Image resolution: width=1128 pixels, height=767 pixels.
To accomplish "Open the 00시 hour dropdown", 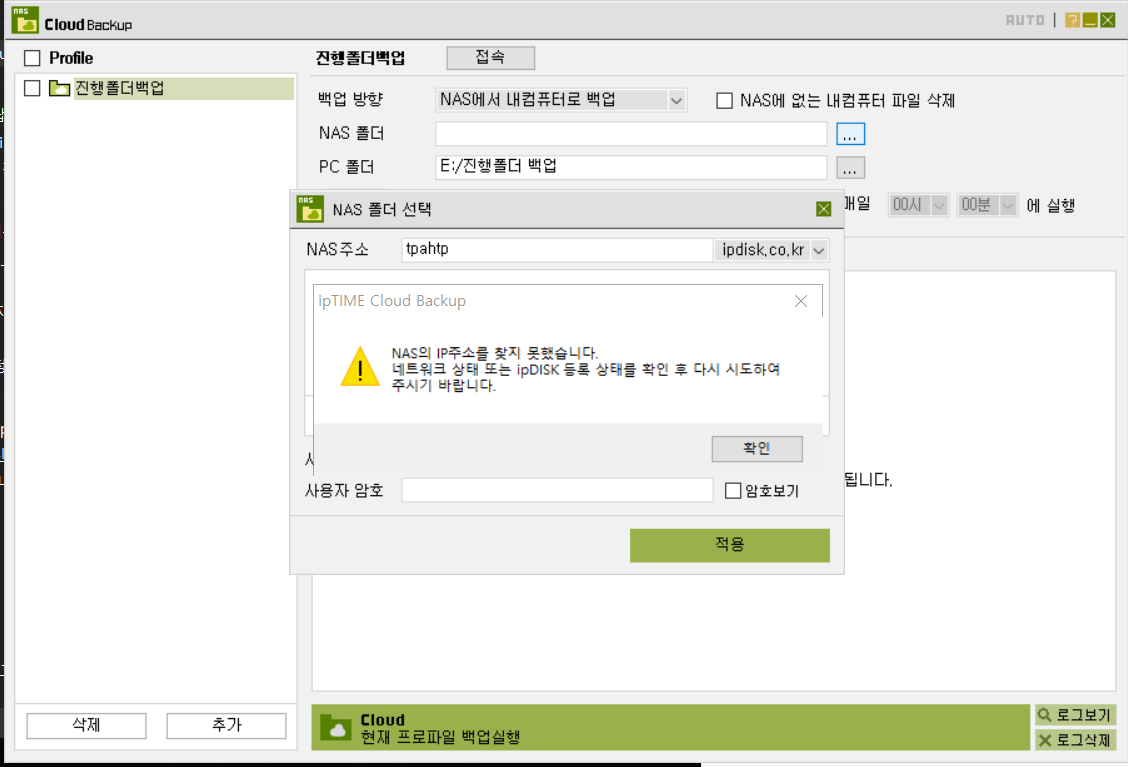I will tap(919, 205).
